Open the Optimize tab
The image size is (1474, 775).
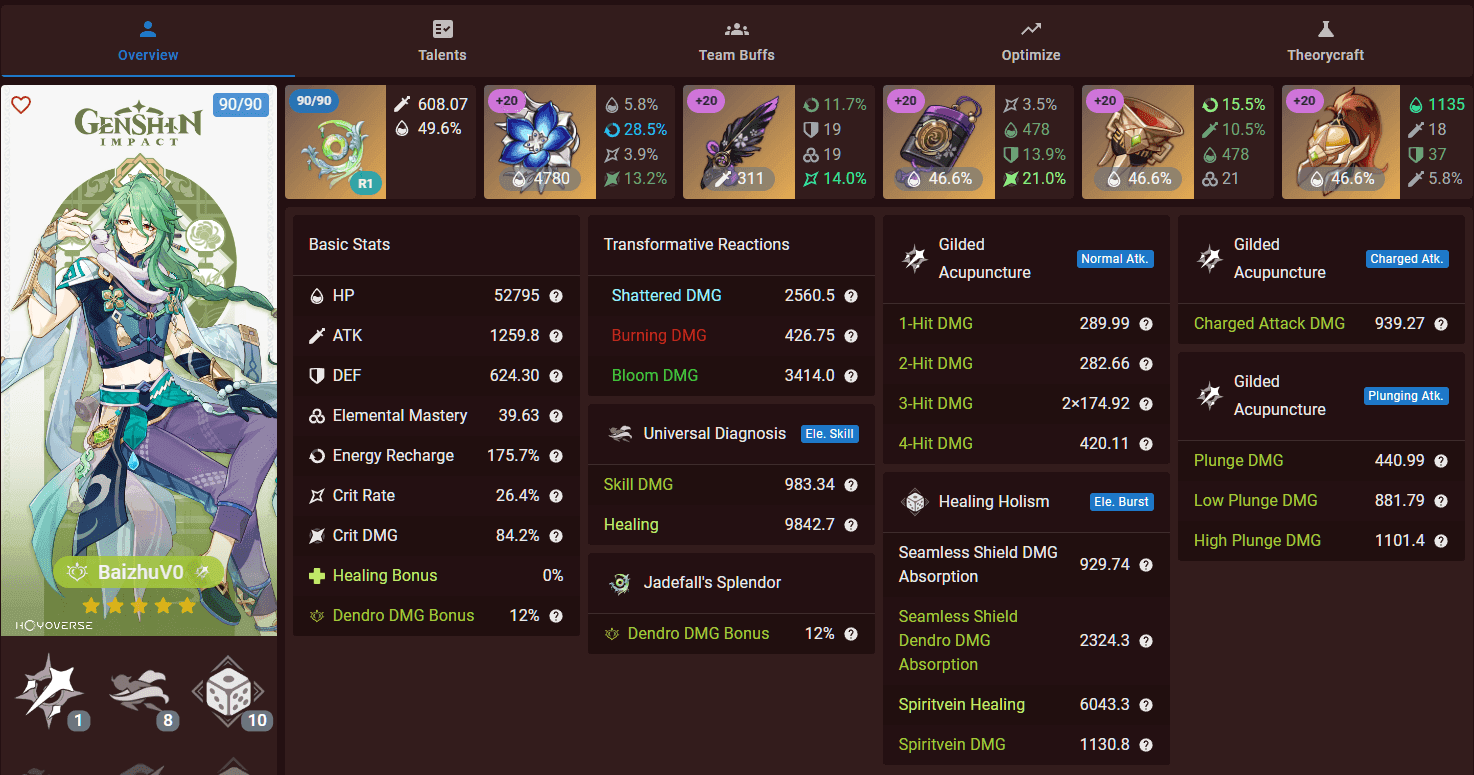point(1031,42)
